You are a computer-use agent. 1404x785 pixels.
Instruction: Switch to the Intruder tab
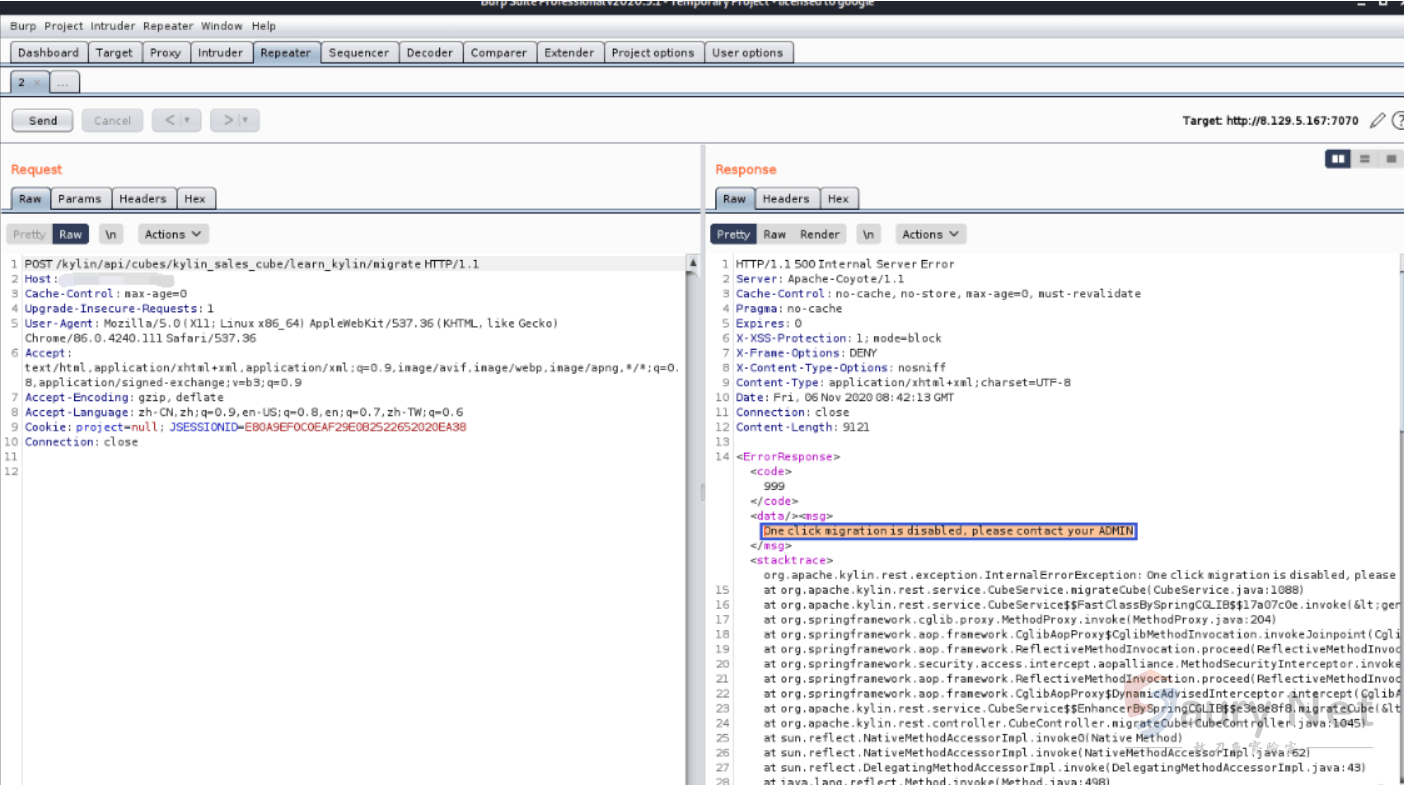coord(220,53)
